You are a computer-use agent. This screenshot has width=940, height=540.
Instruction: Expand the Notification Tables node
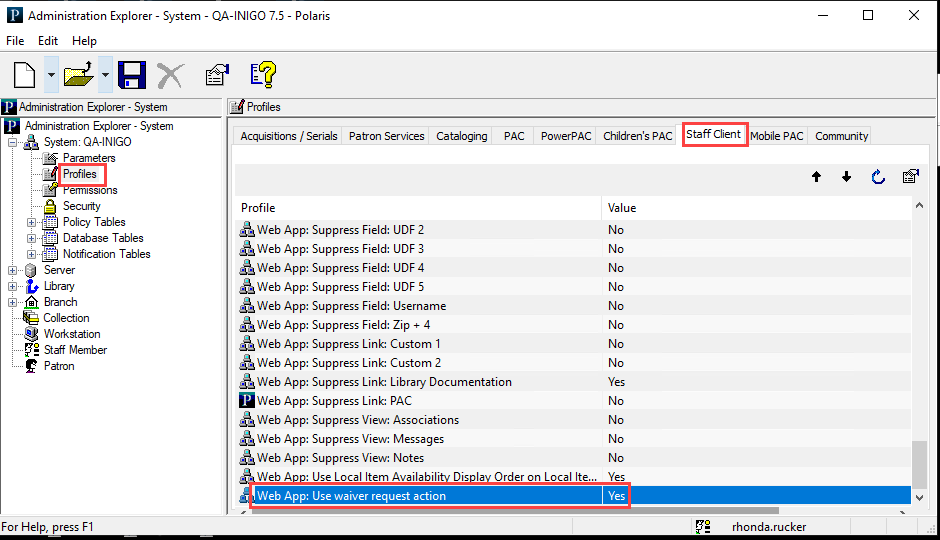[31, 254]
